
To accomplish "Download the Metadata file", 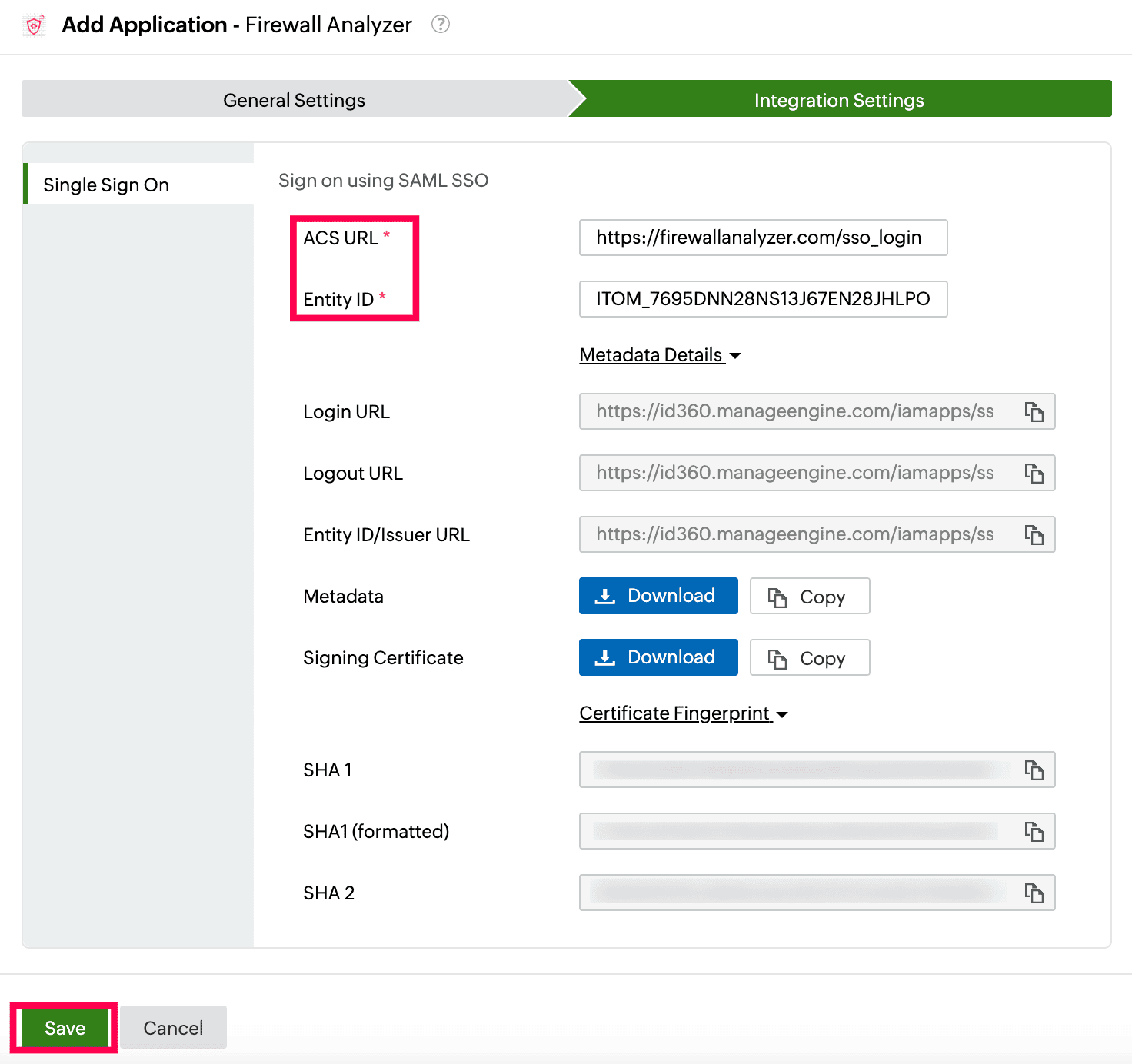I will (658, 596).
